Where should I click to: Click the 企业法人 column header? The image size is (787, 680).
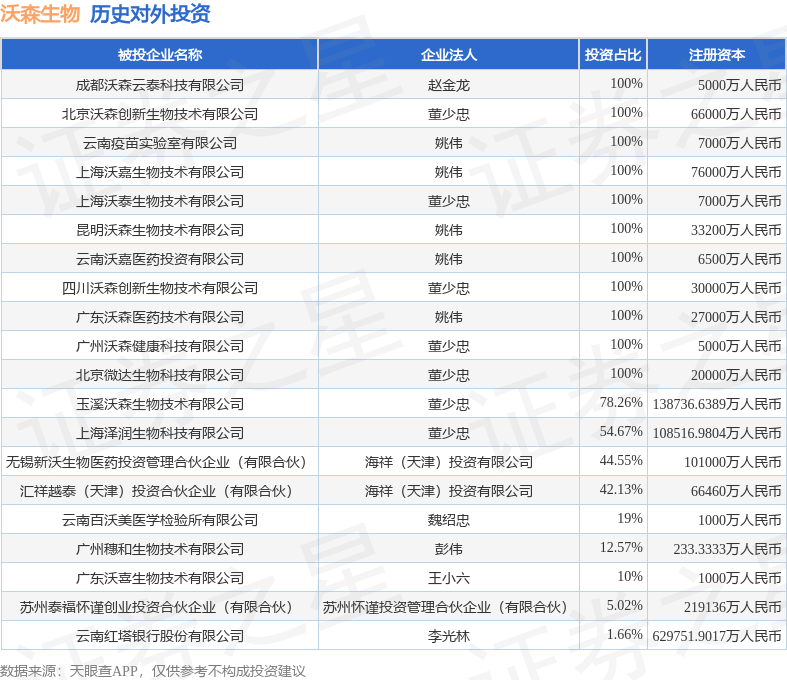pos(449,54)
